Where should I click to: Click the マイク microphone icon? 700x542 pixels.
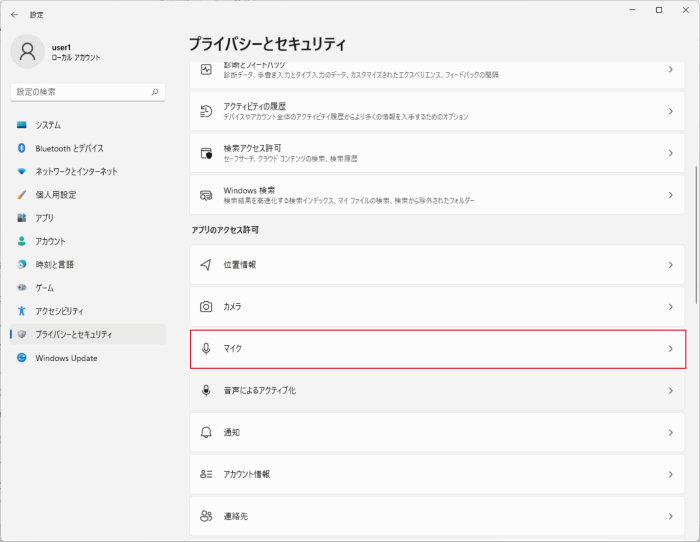point(206,349)
